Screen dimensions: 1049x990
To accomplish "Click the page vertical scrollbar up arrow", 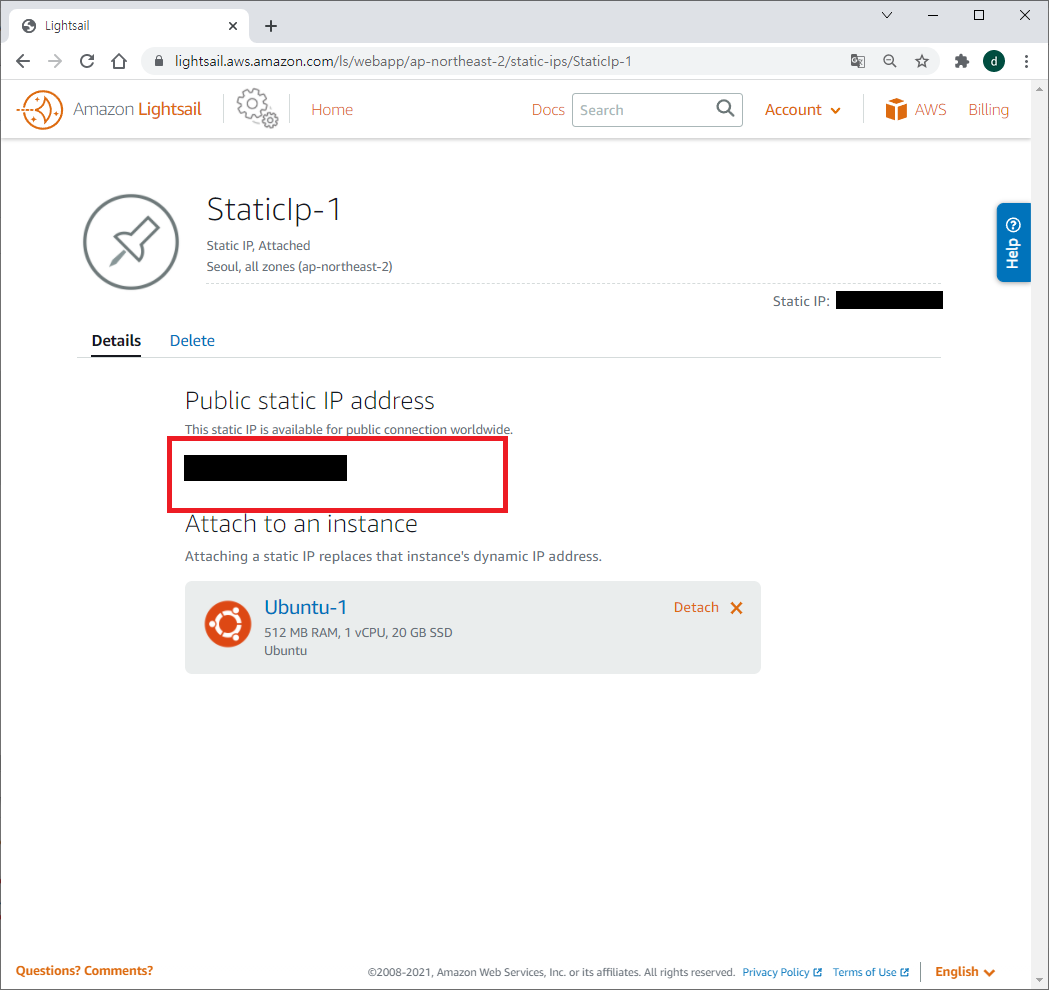I will click(1039, 88).
